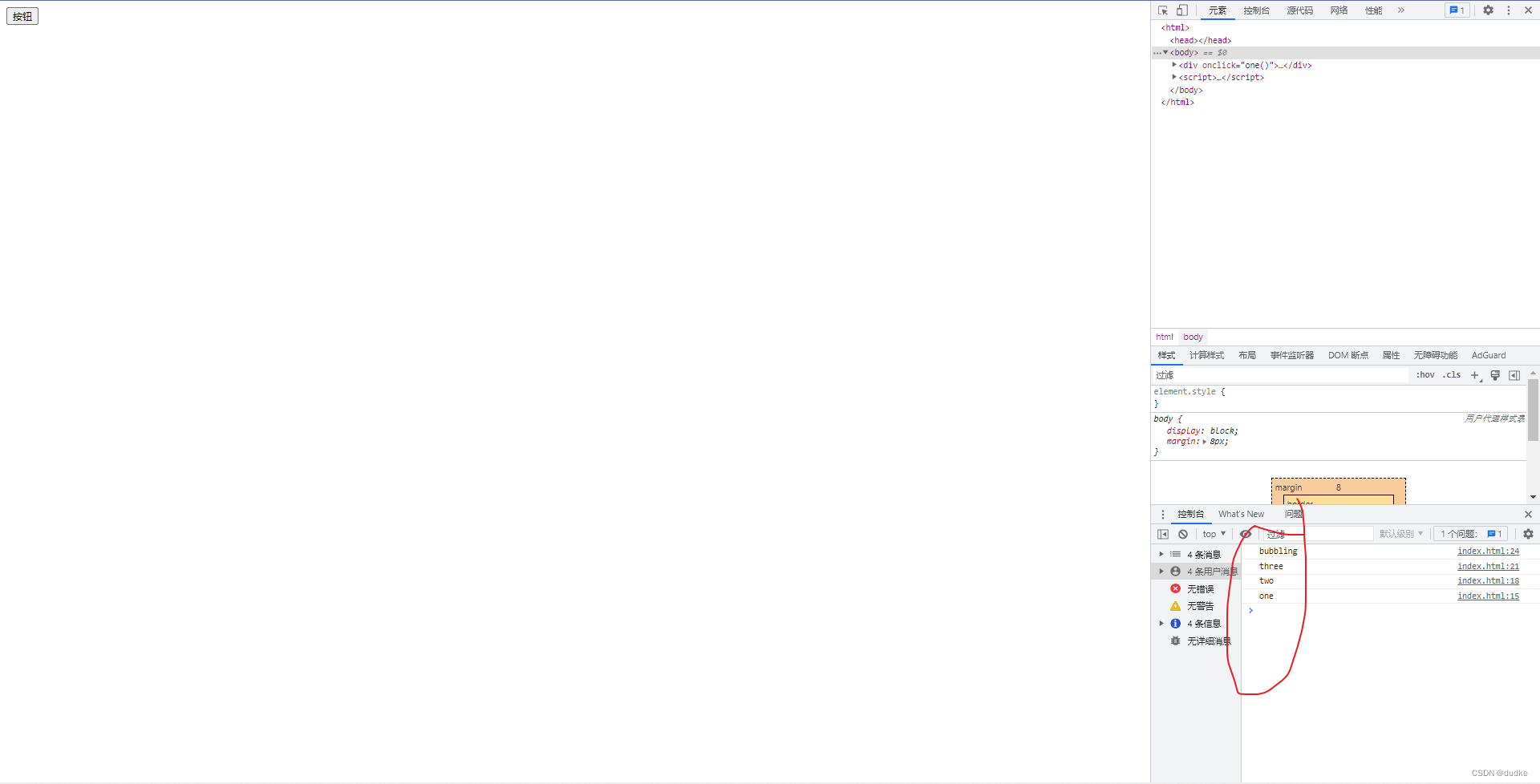Toggle device toolbar emulation icon
Screen dimensions: 1540x784
(x=1182, y=10)
